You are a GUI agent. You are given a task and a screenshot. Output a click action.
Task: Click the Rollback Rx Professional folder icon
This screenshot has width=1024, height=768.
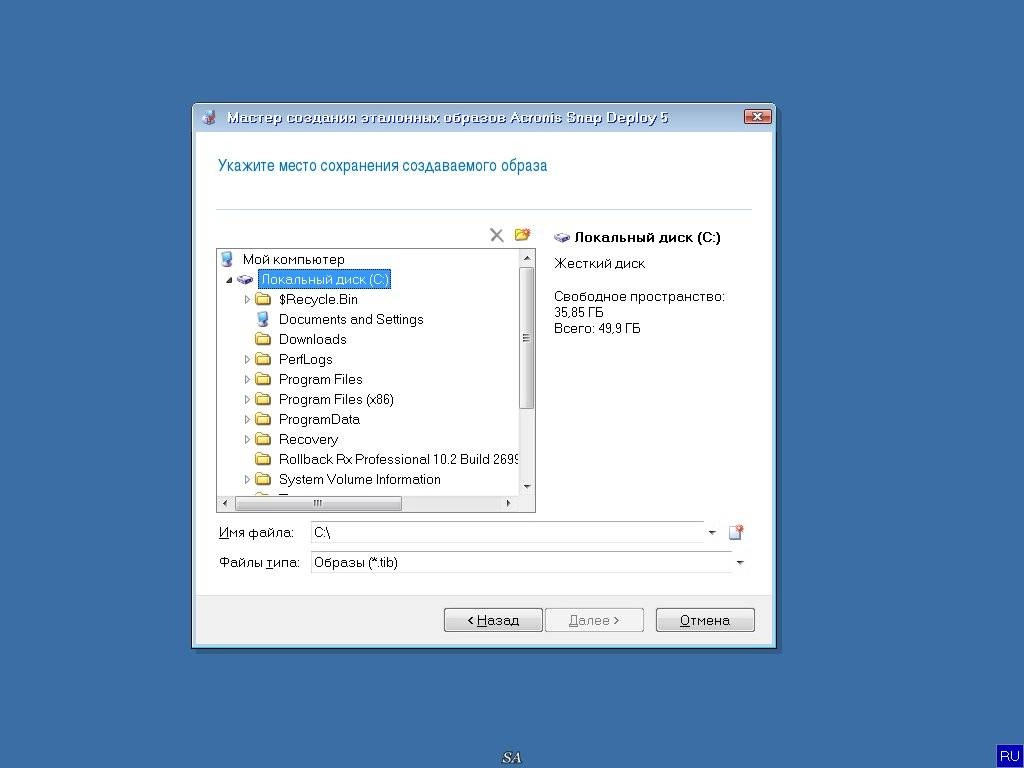click(x=263, y=459)
